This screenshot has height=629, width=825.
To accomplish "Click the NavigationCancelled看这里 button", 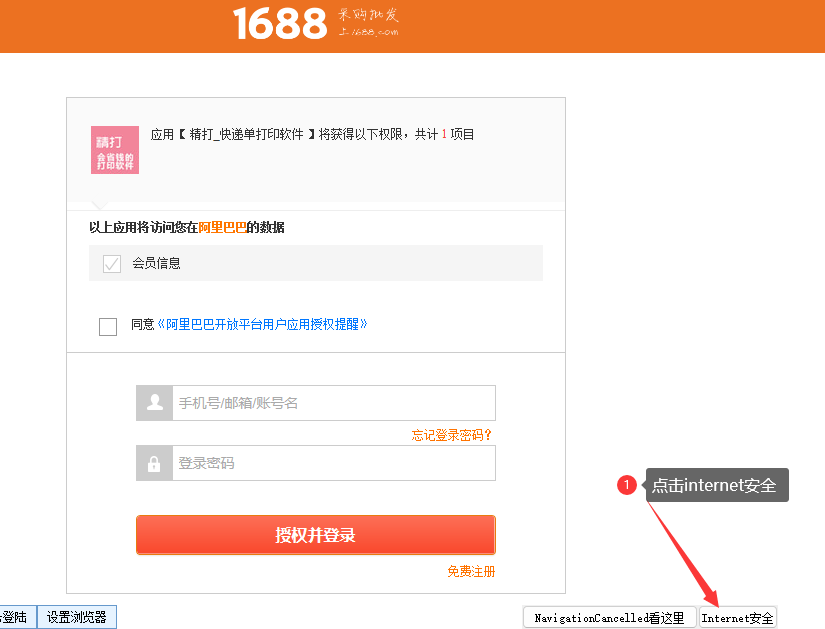I will click(609, 618).
